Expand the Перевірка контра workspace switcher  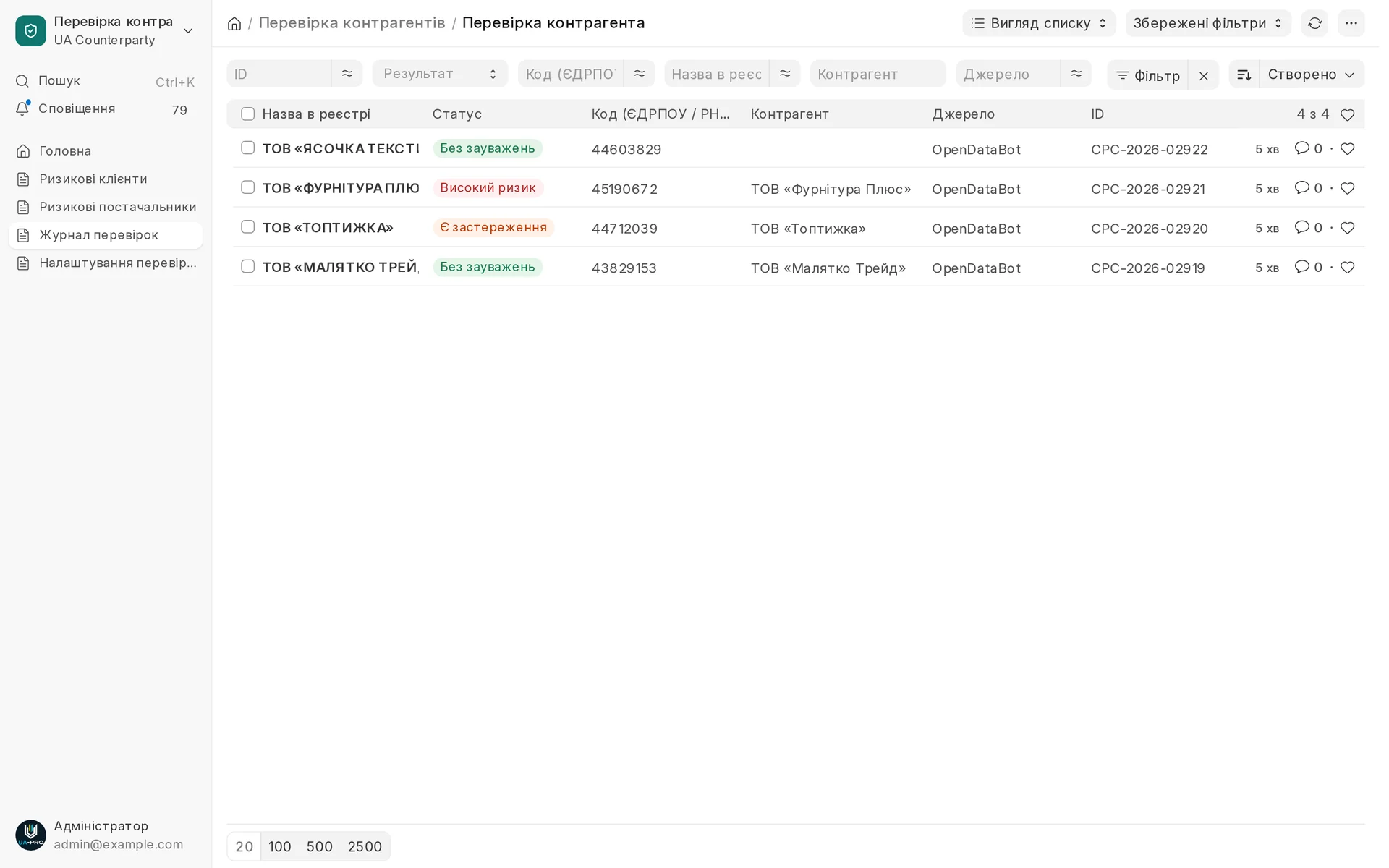(106, 31)
